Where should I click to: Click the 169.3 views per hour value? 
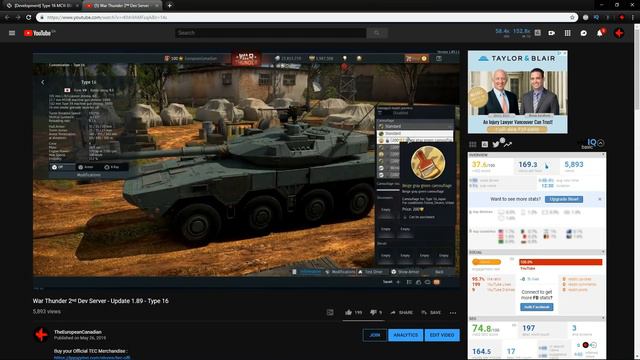click(x=528, y=164)
